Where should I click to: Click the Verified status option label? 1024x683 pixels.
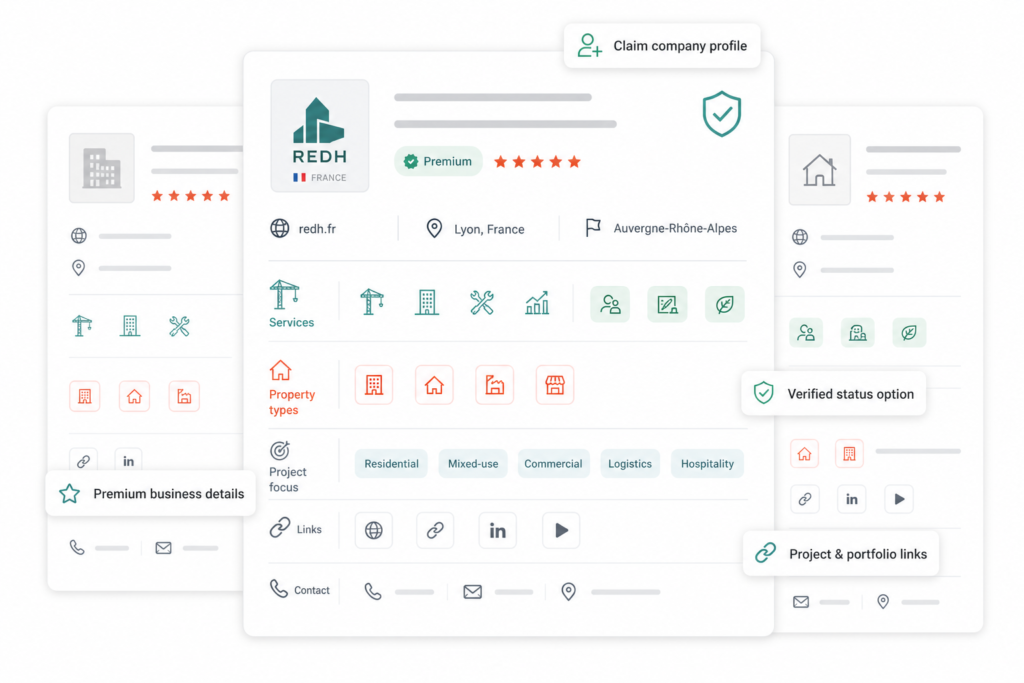[x=850, y=394]
